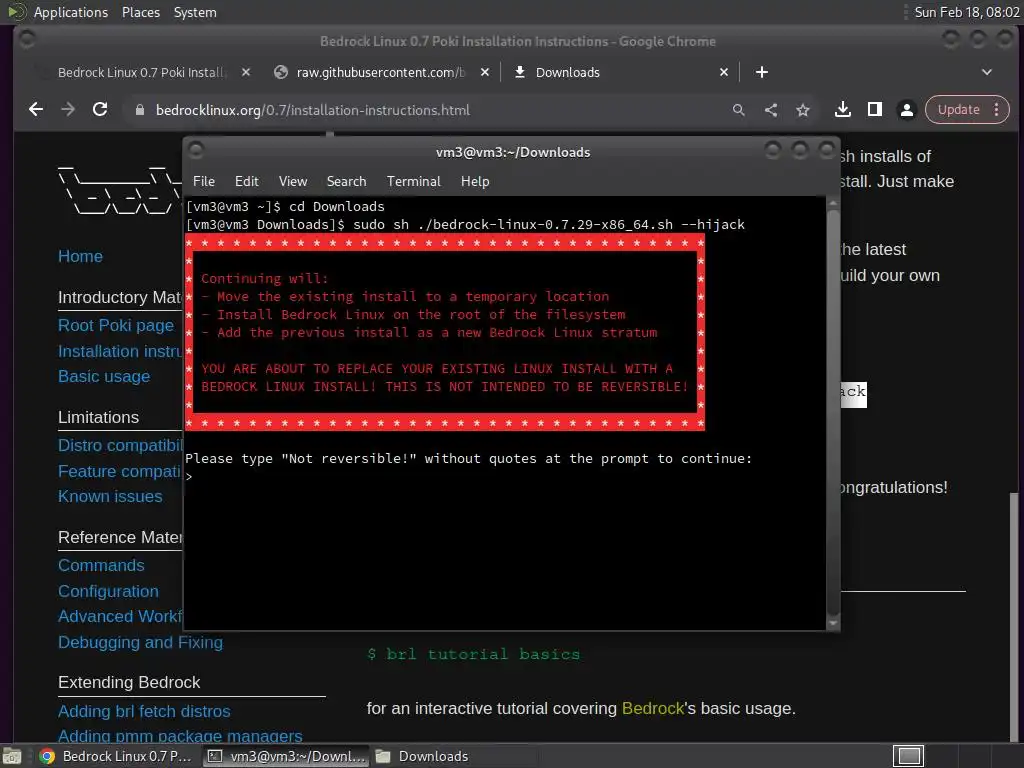
Task: Click terminal scrollbar down arrow
Action: 833,623
